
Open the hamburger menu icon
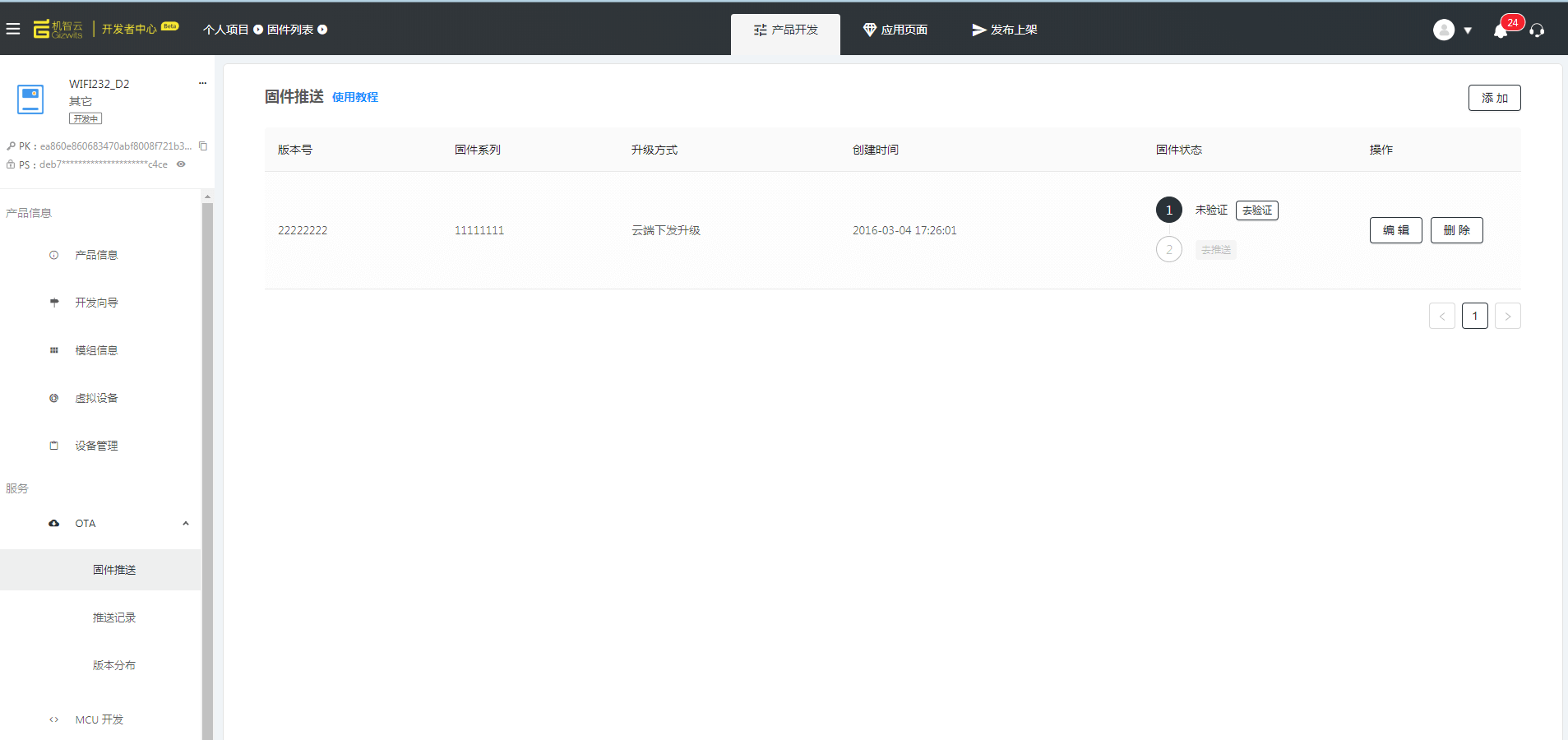pos(13,29)
